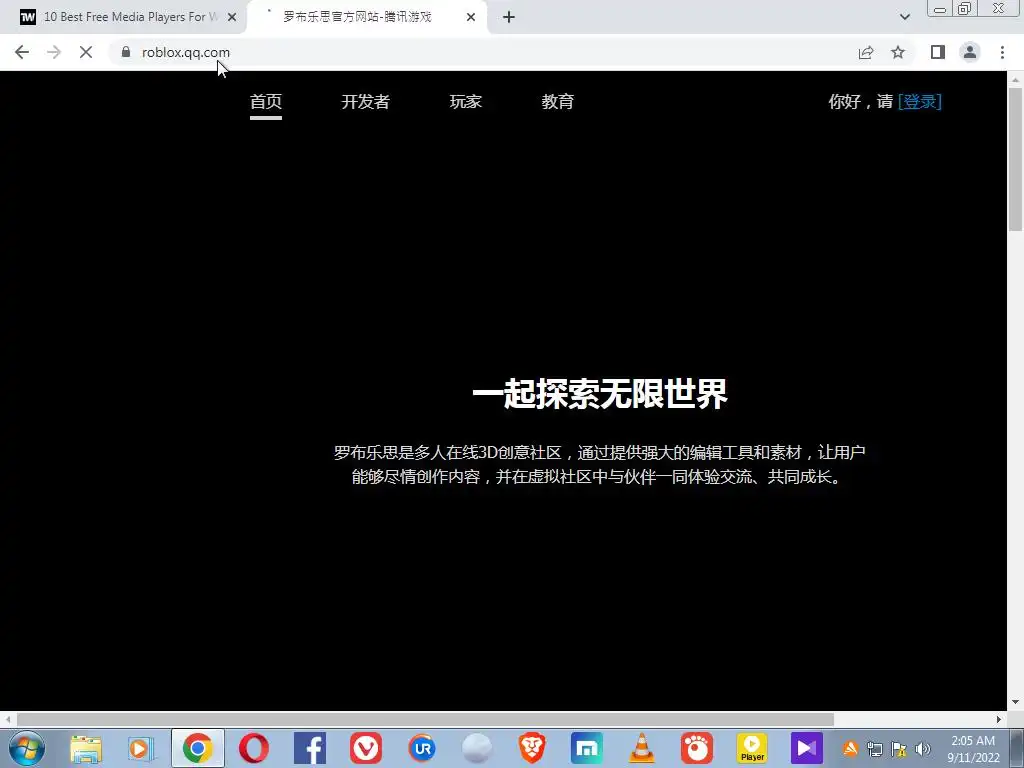
Task: Bookmark this page with the star icon
Action: pos(898,52)
